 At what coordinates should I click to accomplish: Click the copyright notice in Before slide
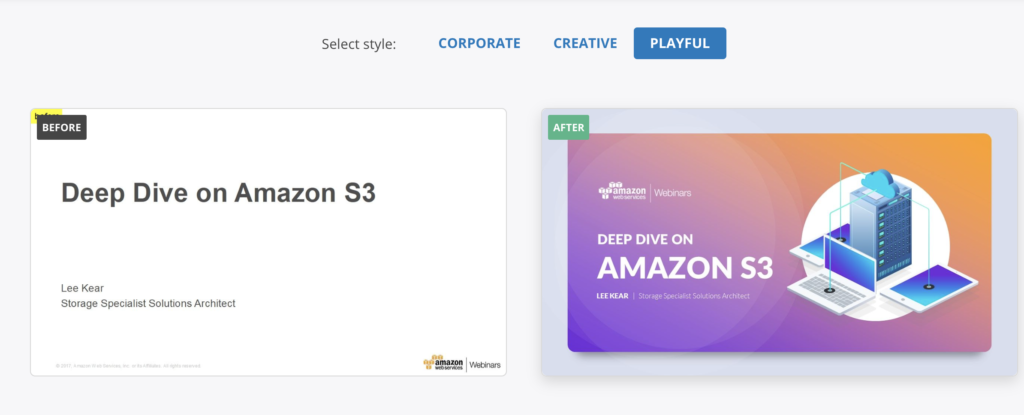click(x=129, y=366)
